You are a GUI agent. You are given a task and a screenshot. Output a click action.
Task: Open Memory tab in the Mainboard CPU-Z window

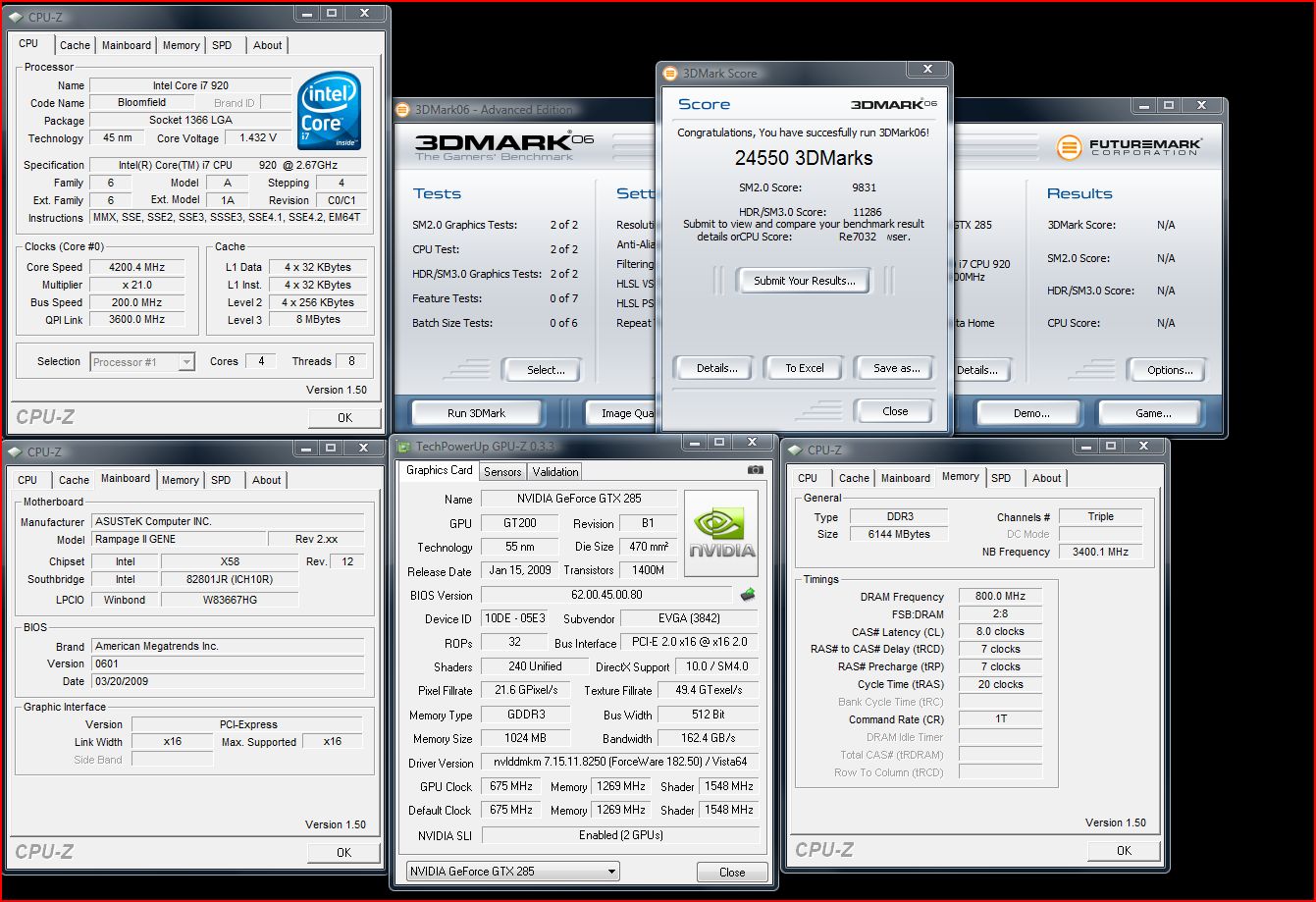(181, 480)
